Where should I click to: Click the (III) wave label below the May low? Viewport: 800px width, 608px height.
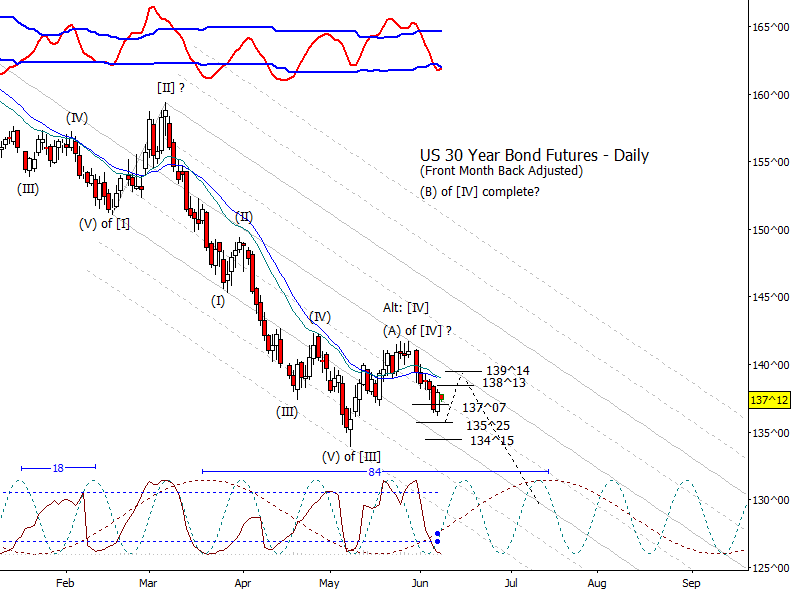(287, 412)
